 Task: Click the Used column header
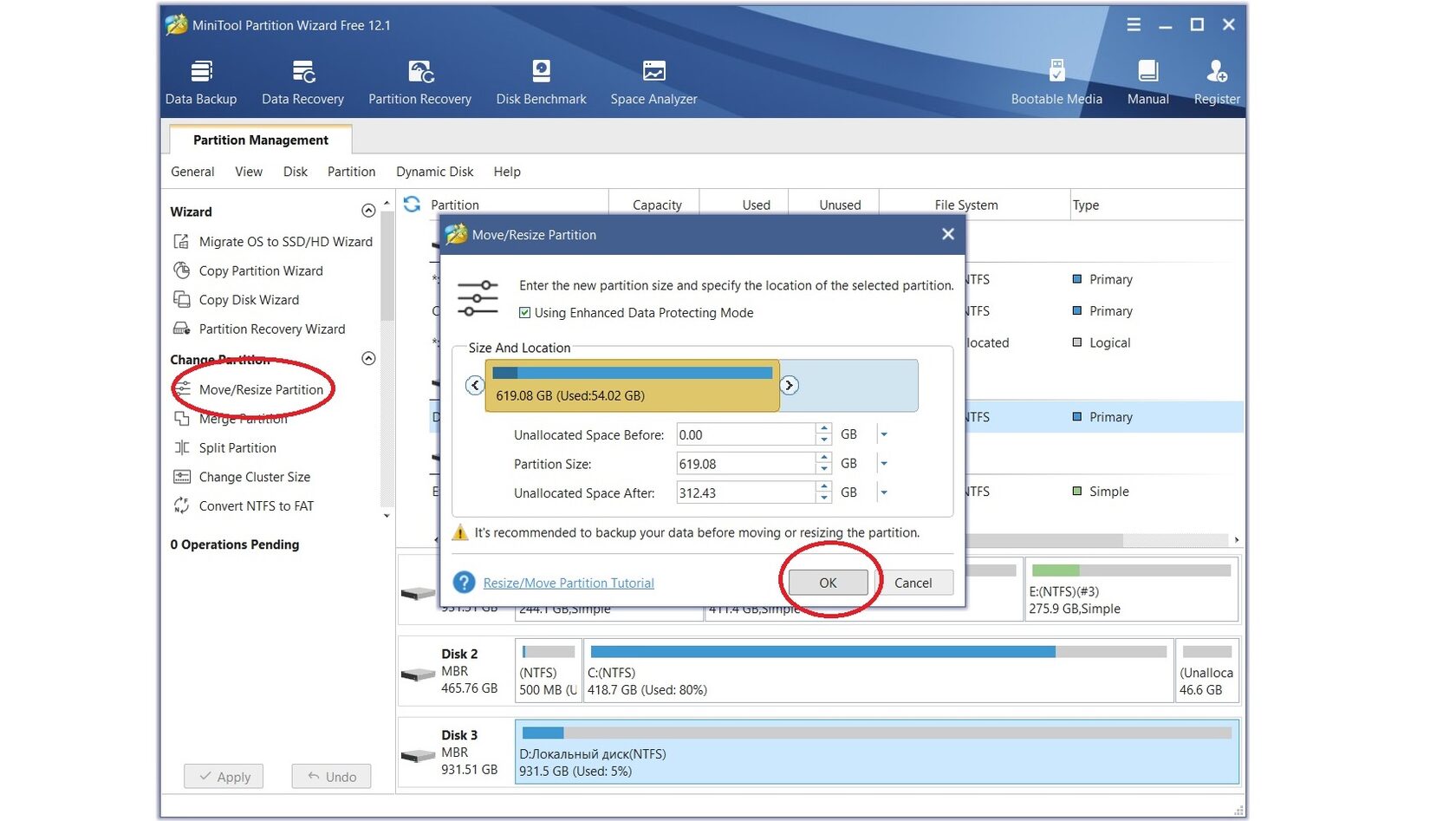[756, 205]
